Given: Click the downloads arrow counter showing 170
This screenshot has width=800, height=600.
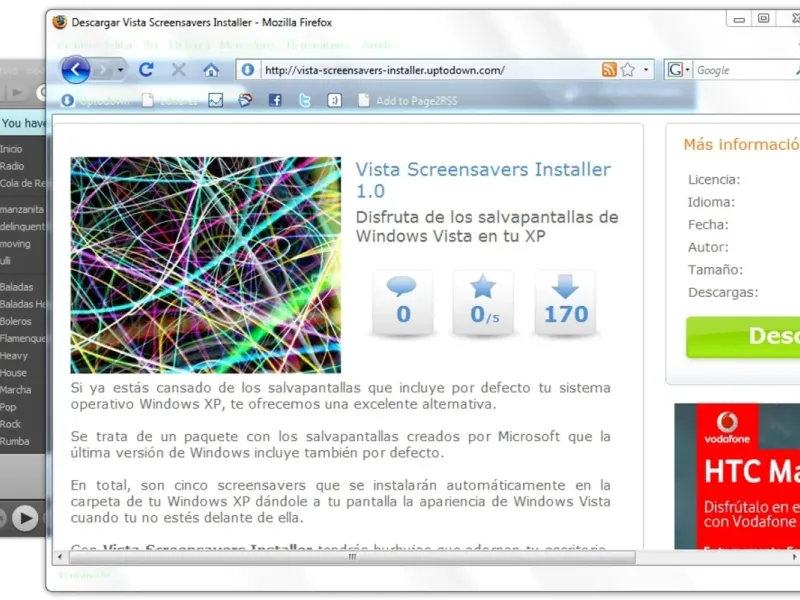Looking at the screenshot, I should click(565, 303).
